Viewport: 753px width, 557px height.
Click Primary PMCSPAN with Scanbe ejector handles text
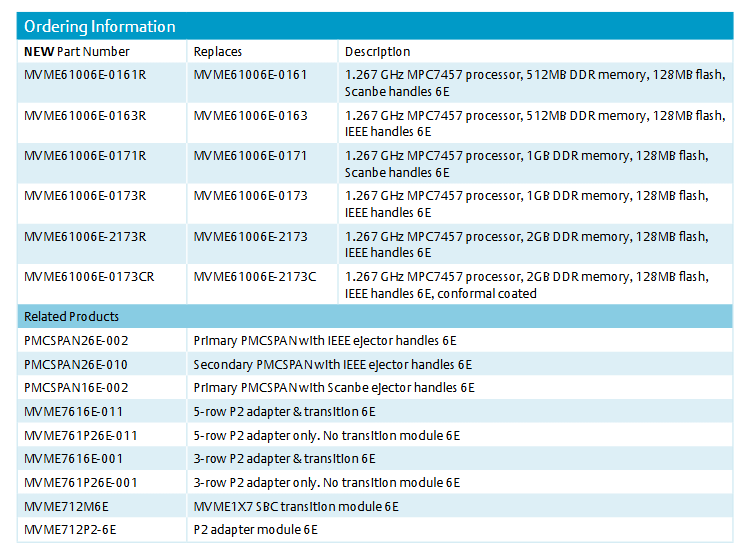(x=334, y=388)
